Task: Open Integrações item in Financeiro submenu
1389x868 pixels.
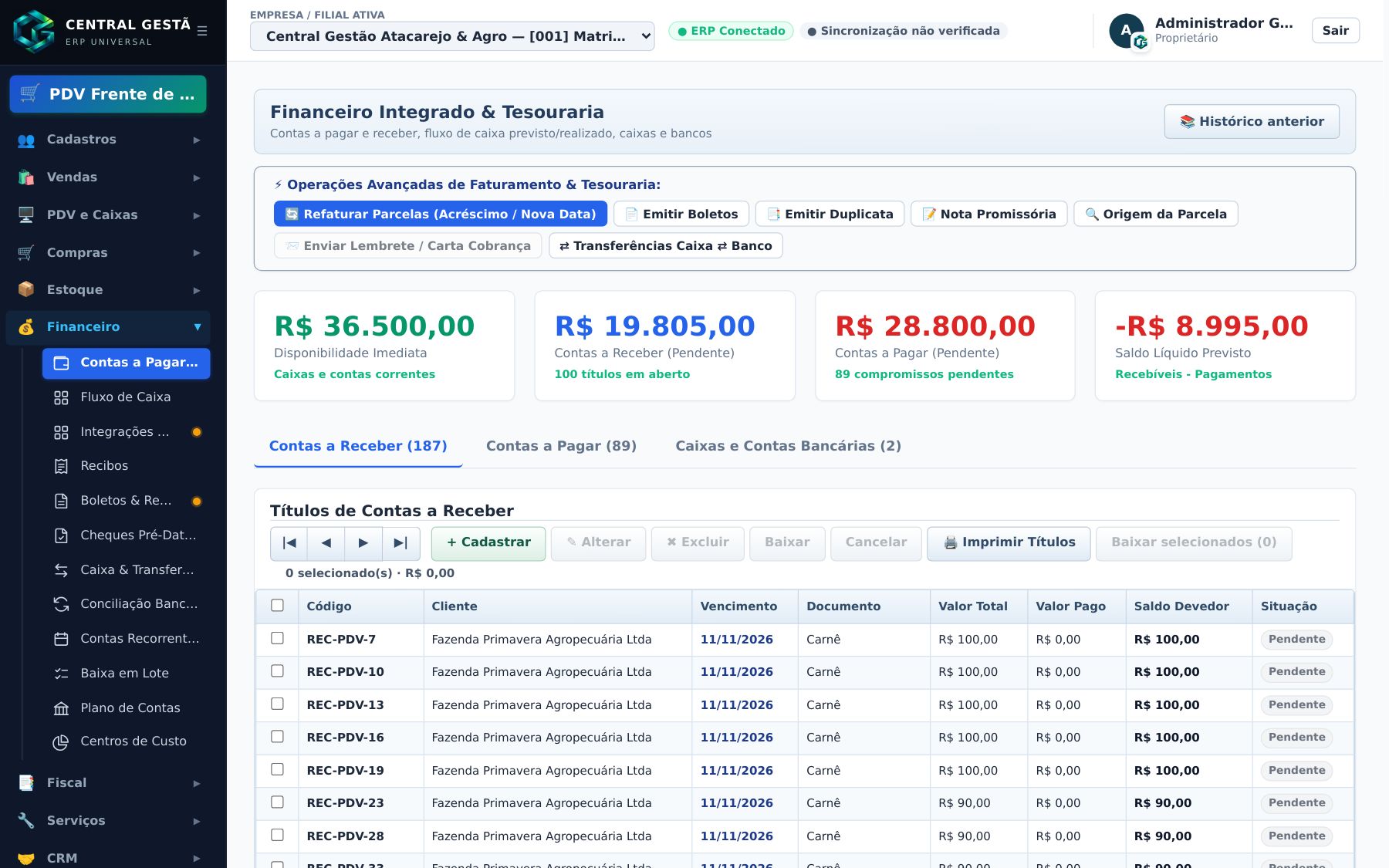Action: click(126, 432)
